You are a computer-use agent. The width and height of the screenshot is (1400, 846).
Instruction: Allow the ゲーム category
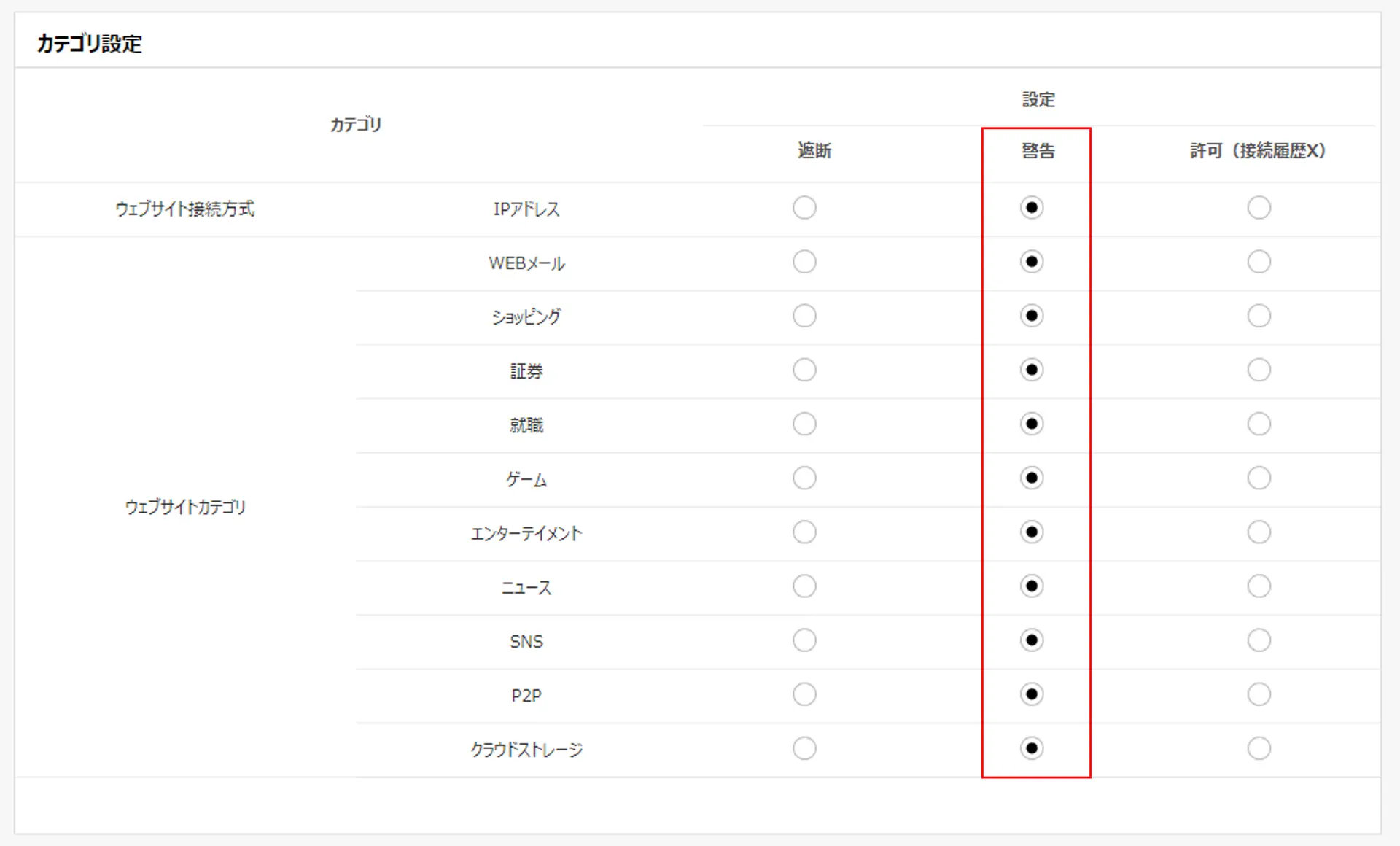(1259, 478)
